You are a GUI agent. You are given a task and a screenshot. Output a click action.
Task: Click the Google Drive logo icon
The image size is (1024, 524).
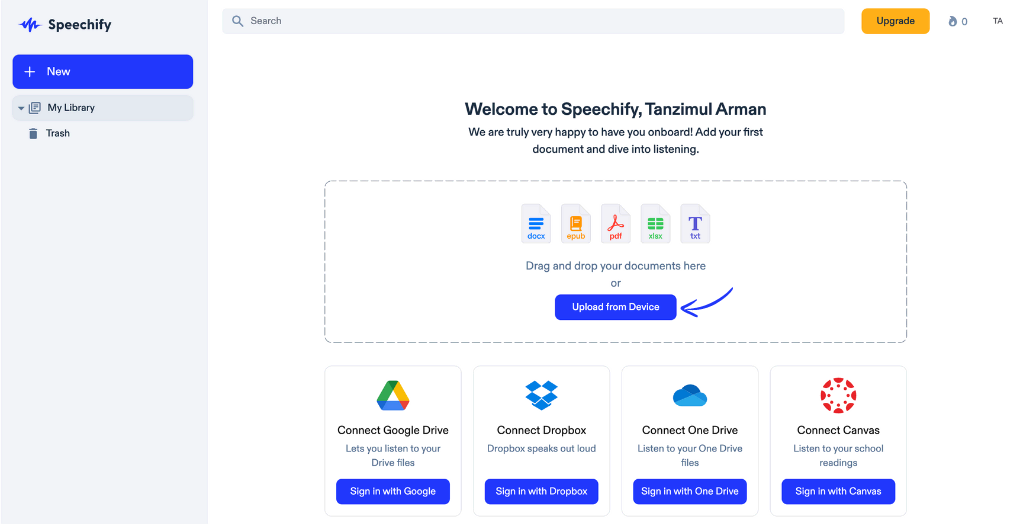(393, 396)
